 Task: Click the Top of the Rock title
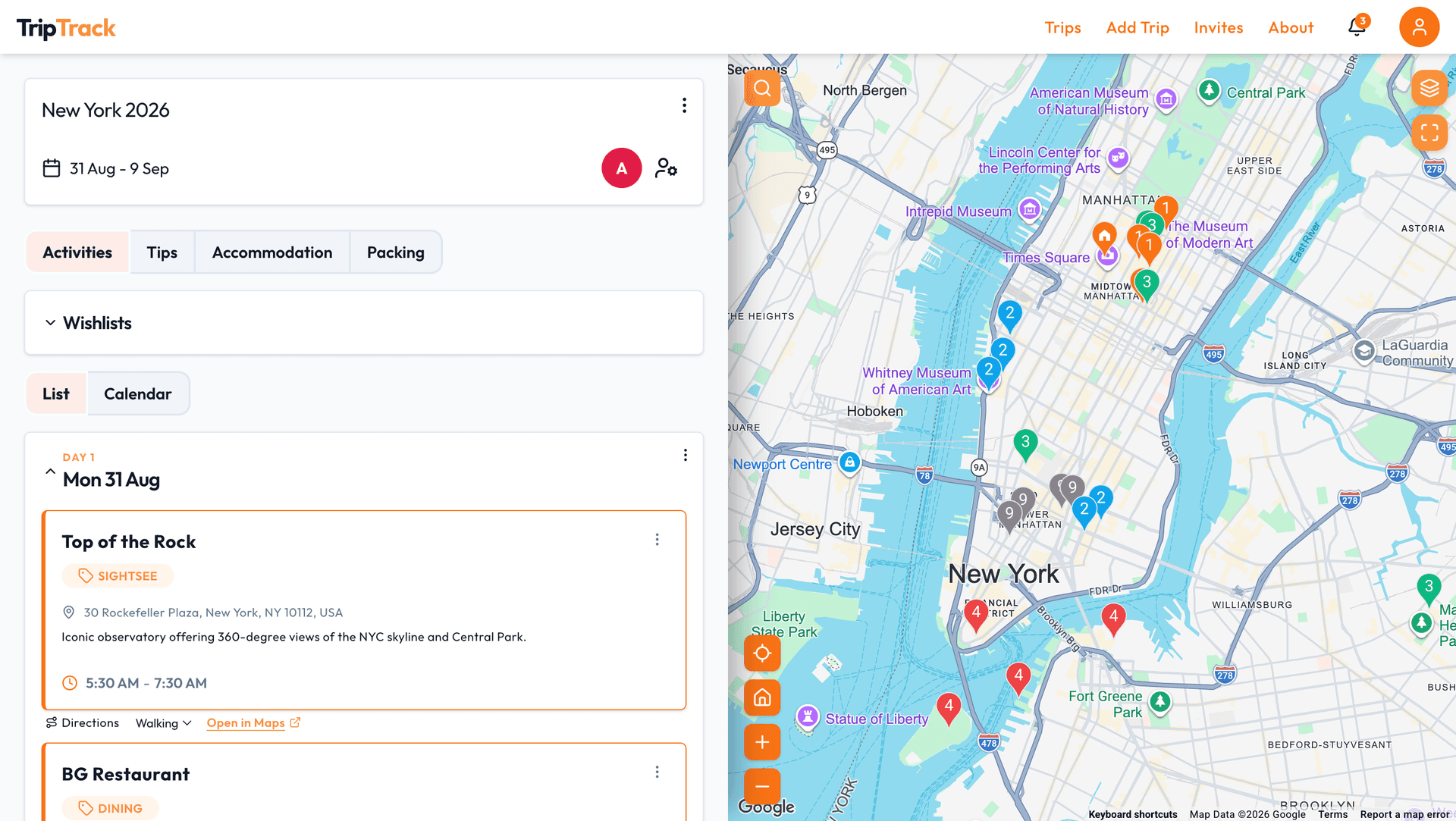coord(129,542)
